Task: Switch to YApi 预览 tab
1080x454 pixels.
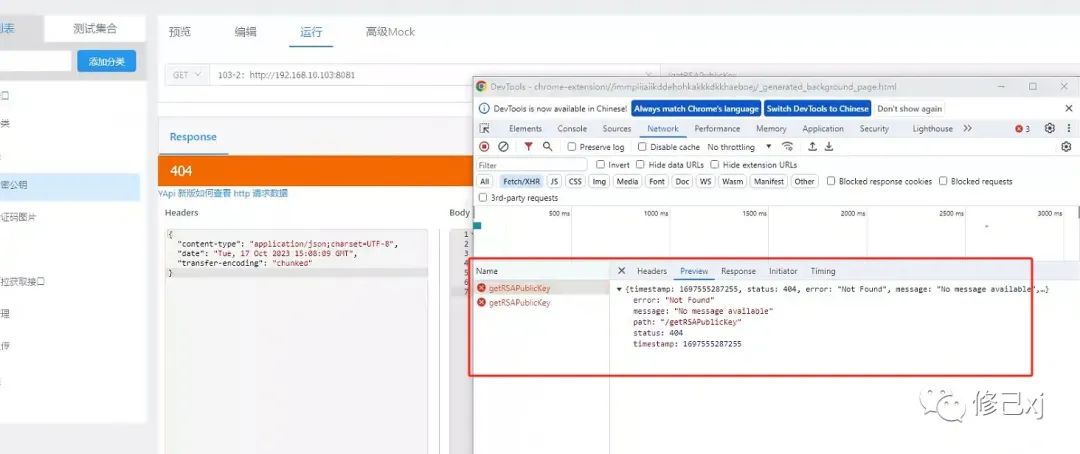Action: point(180,32)
